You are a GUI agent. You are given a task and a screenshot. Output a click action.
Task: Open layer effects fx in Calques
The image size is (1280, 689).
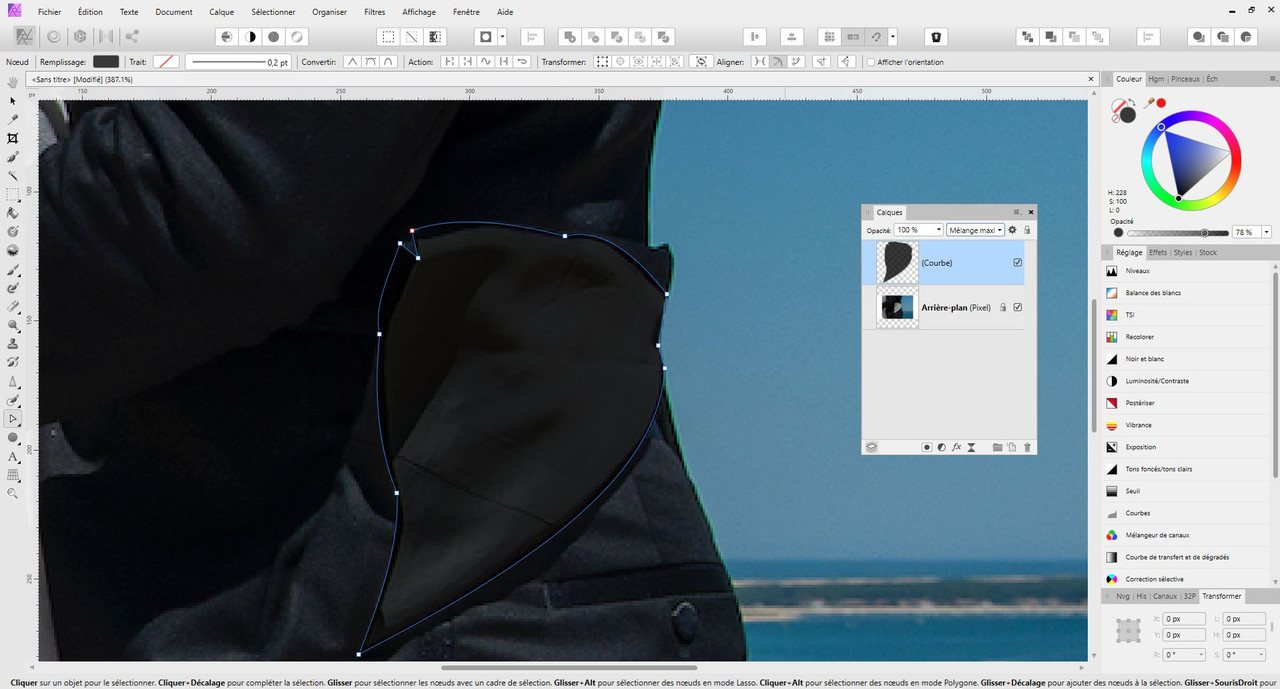(956, 447)
